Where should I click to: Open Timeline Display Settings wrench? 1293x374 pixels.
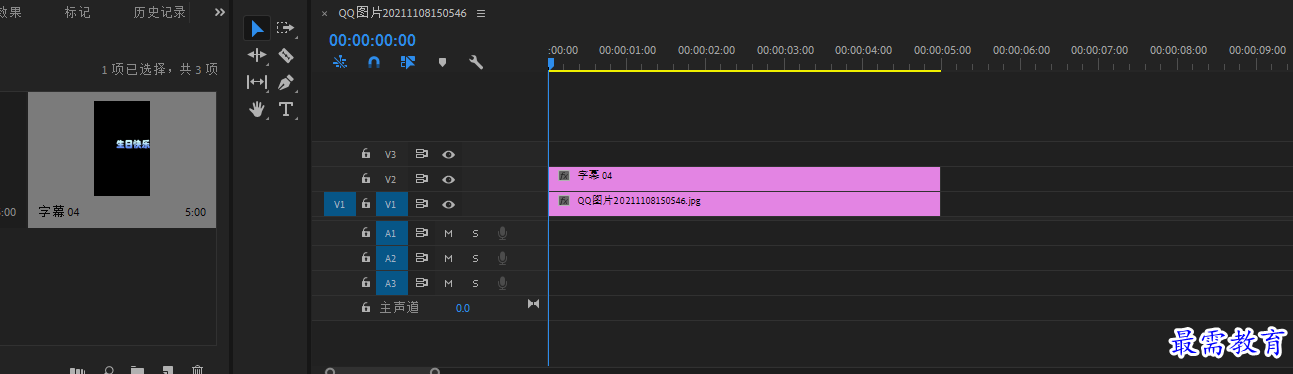point(476,62)
